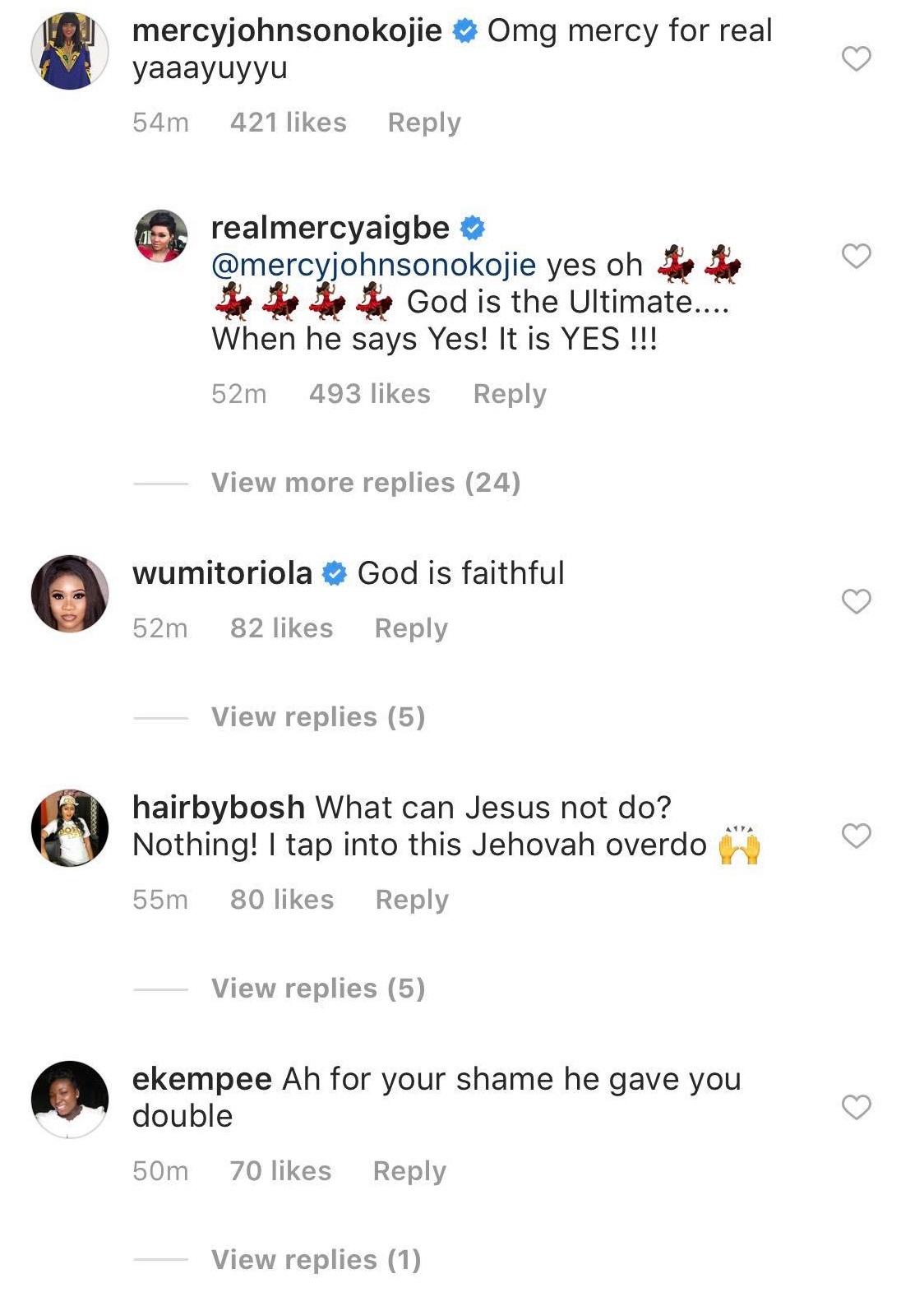The image size is (924, 1306).
Task: Open the wumitoriola username
Action: 223,573
